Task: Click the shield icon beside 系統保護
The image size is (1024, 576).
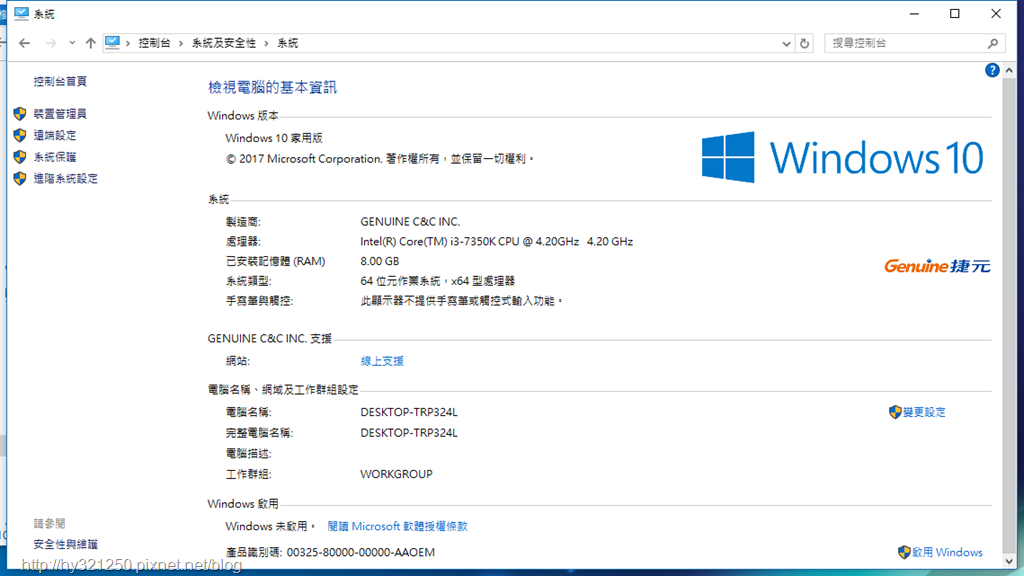Action: point(20,157)
